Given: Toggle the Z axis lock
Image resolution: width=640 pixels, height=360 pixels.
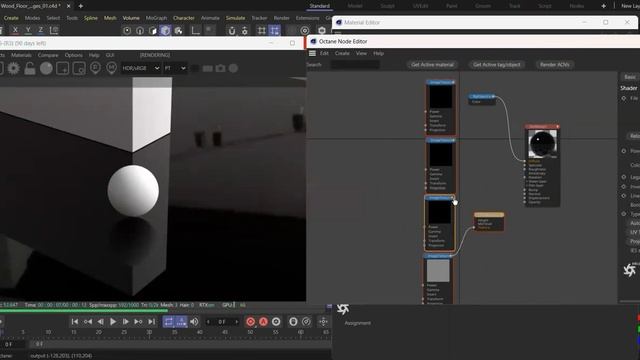Looking at the screenshot, I should tap(40, 30).
